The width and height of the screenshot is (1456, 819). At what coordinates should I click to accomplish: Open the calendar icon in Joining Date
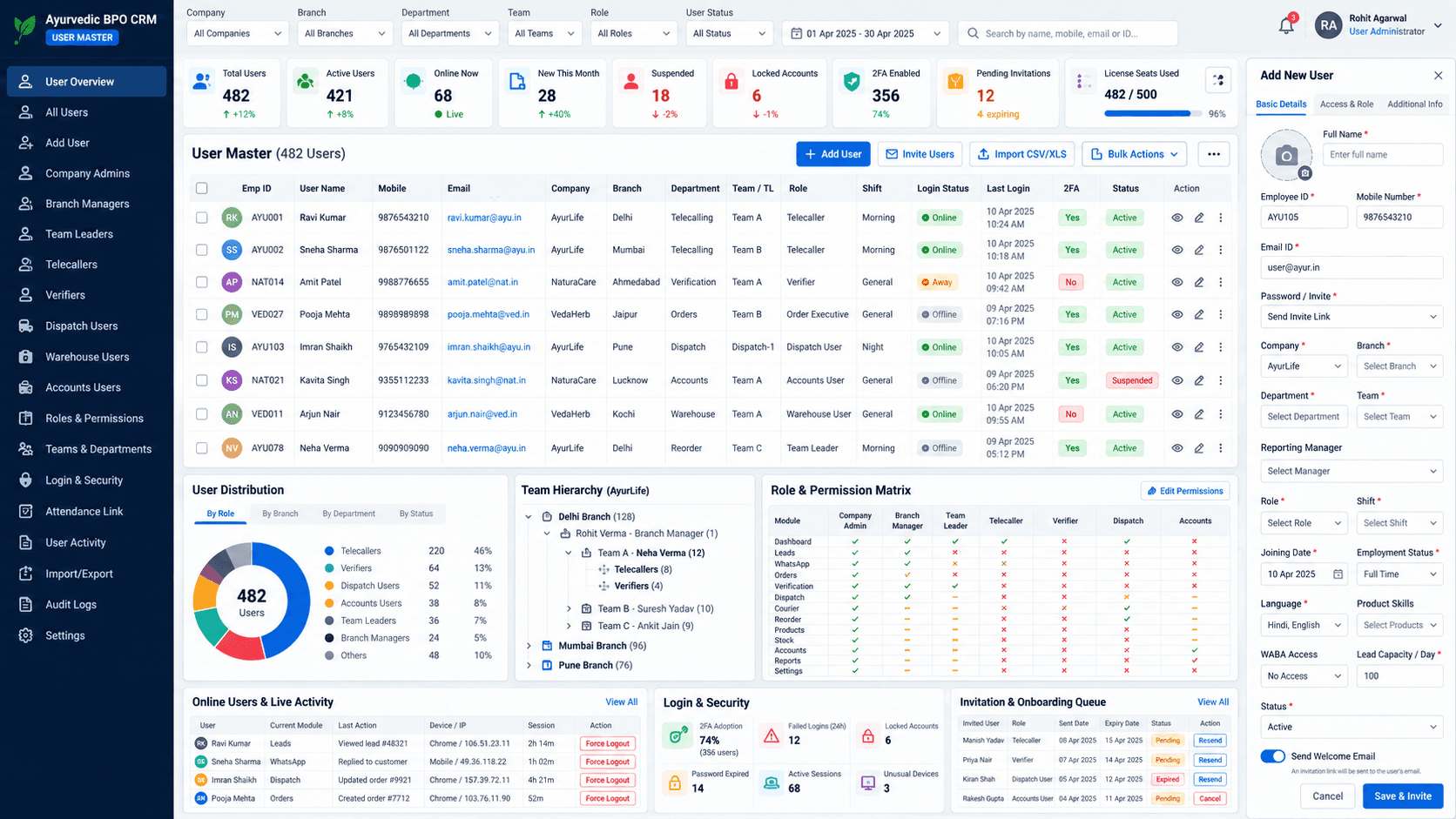(1338, 574)
